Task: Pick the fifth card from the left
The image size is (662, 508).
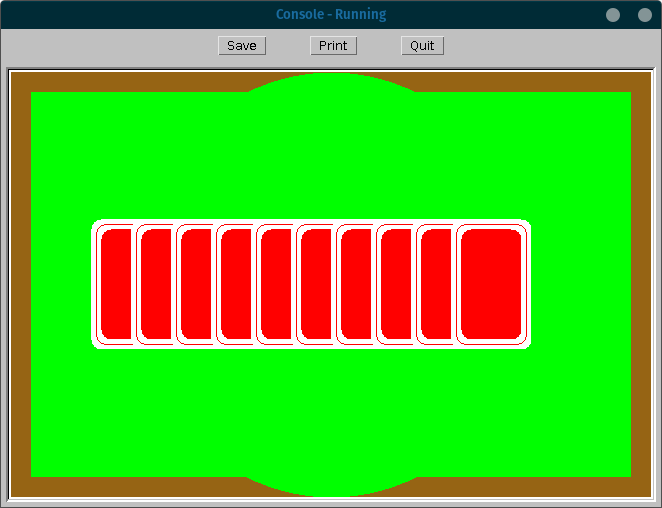Action: tap(274, 285)
